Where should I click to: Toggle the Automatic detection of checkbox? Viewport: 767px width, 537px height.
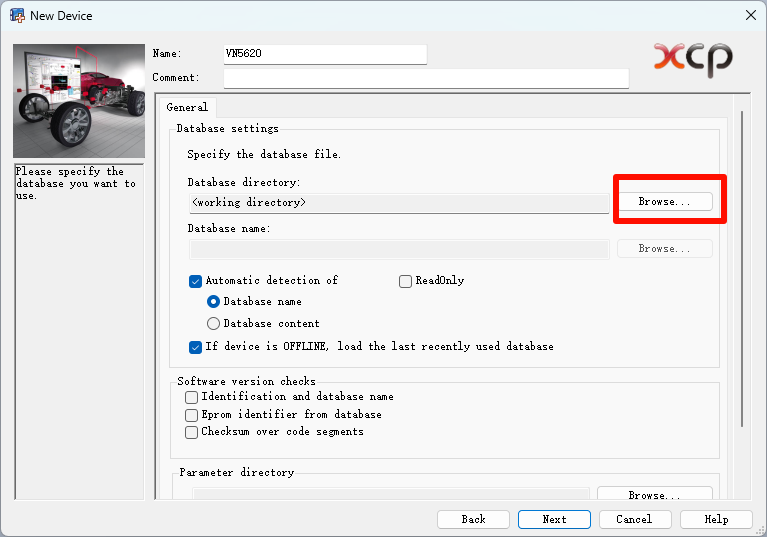[x=196, y=281]
